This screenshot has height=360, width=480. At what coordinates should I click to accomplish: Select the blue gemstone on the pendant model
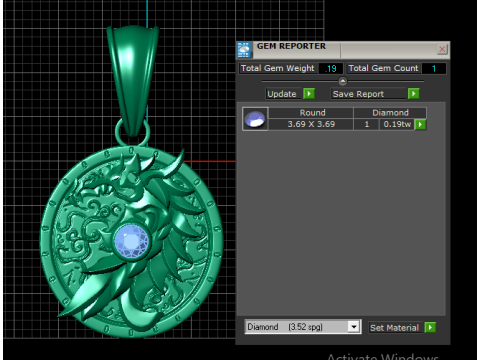point(131,241)
